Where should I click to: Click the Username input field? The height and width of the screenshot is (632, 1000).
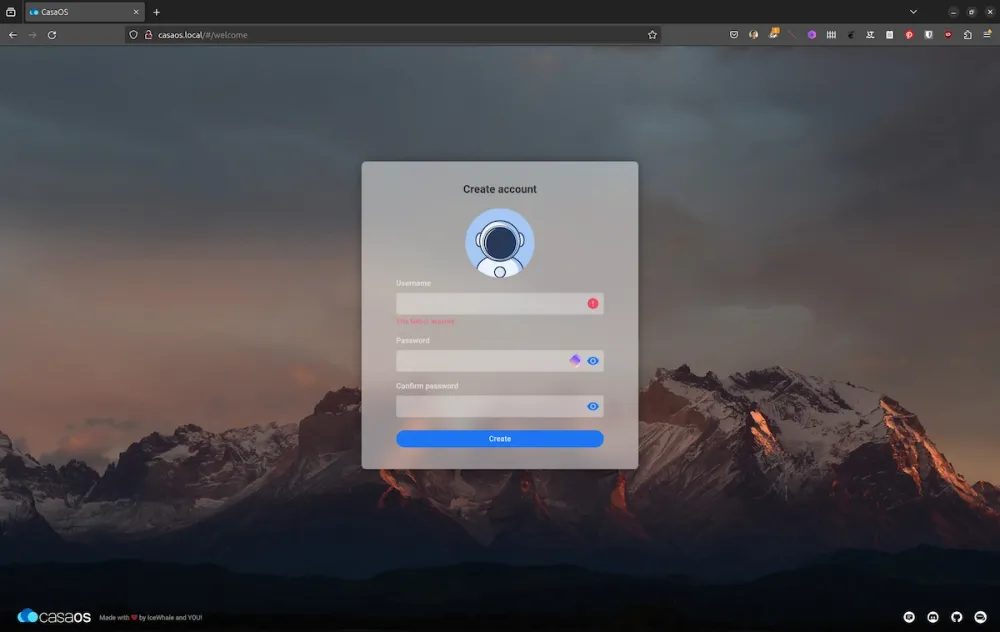(499, 304)
